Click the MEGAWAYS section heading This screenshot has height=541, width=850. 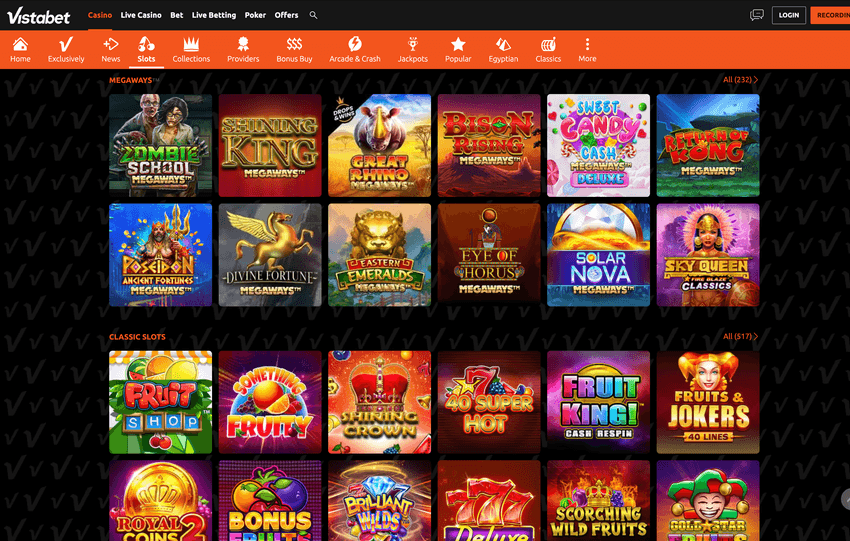[x=133, y=80]
